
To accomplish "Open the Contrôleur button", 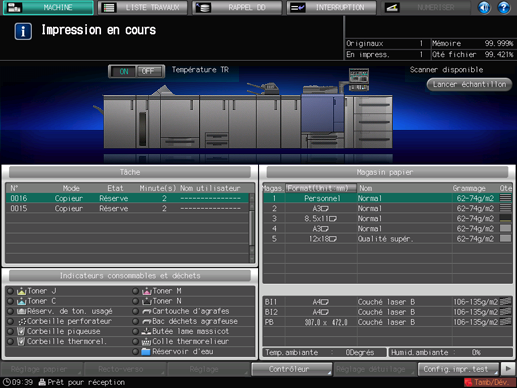I will tap(292, 369).
